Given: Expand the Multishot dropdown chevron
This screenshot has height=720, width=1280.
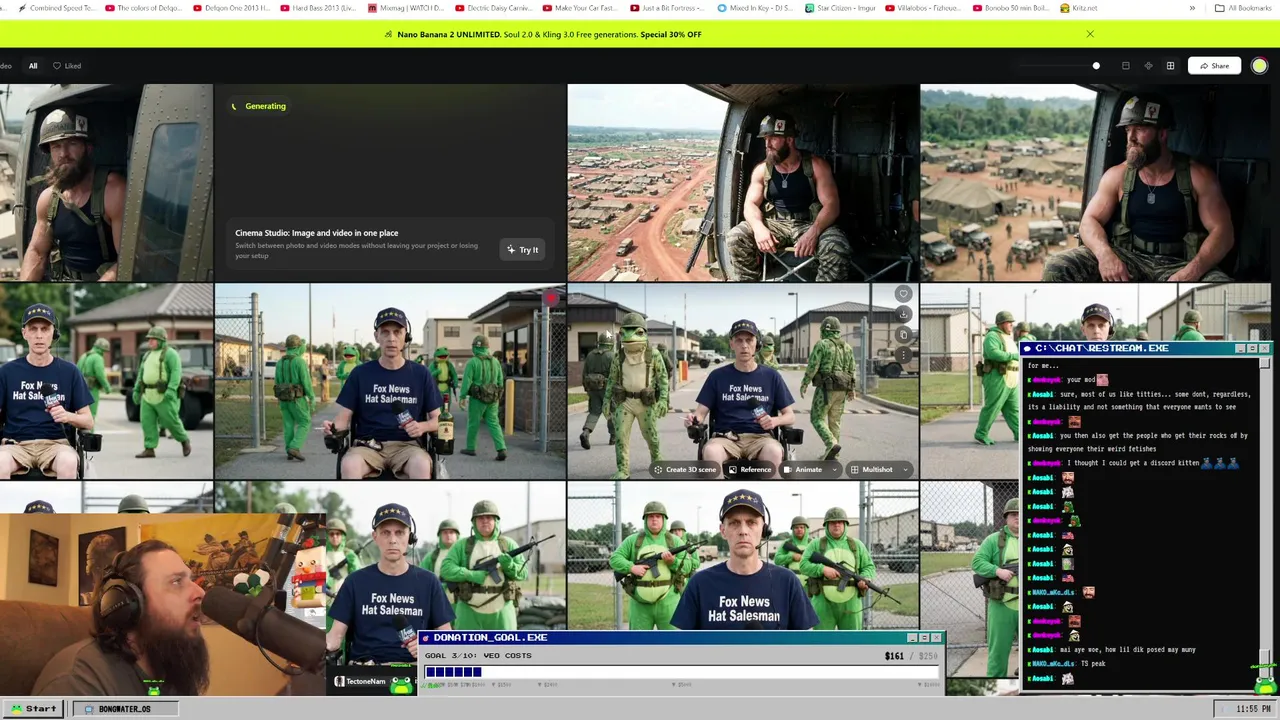Looking at the screenshot, I should pyautogui.click(x=905, y=469).
